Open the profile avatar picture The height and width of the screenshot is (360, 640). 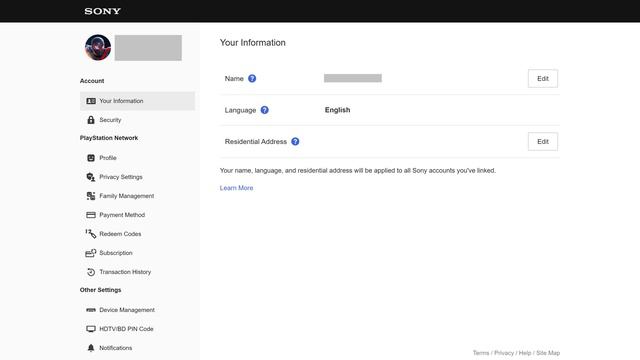[x=98, y=47]
